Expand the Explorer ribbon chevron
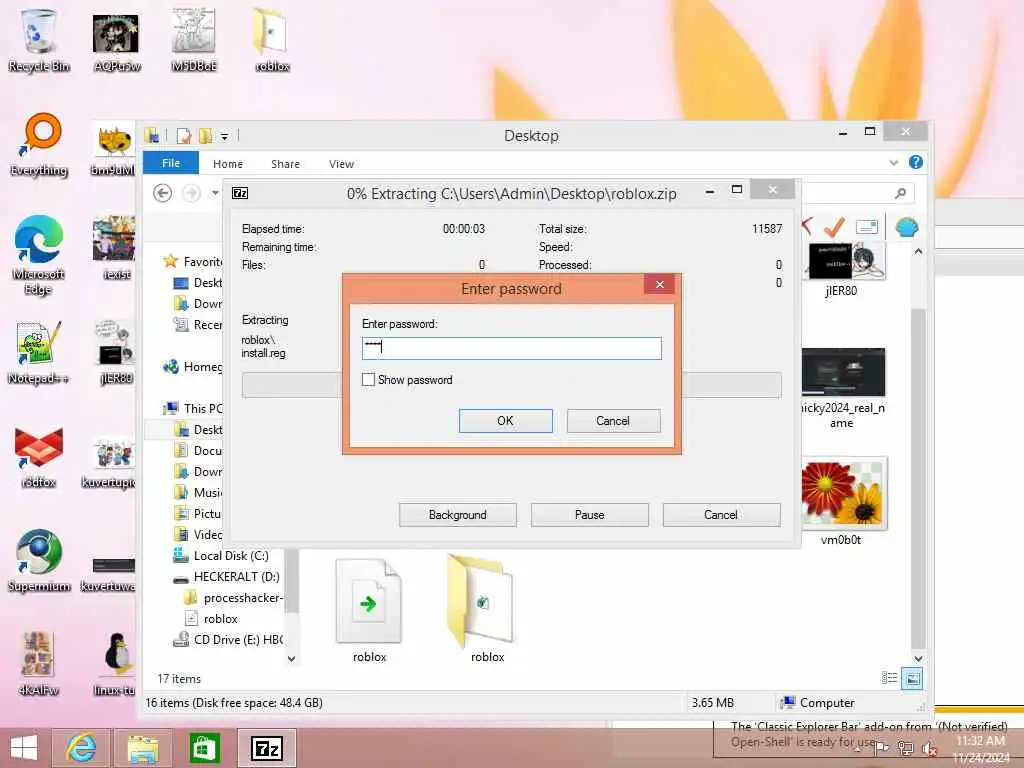Screen dimensions: 1024x768 [893, 162]
